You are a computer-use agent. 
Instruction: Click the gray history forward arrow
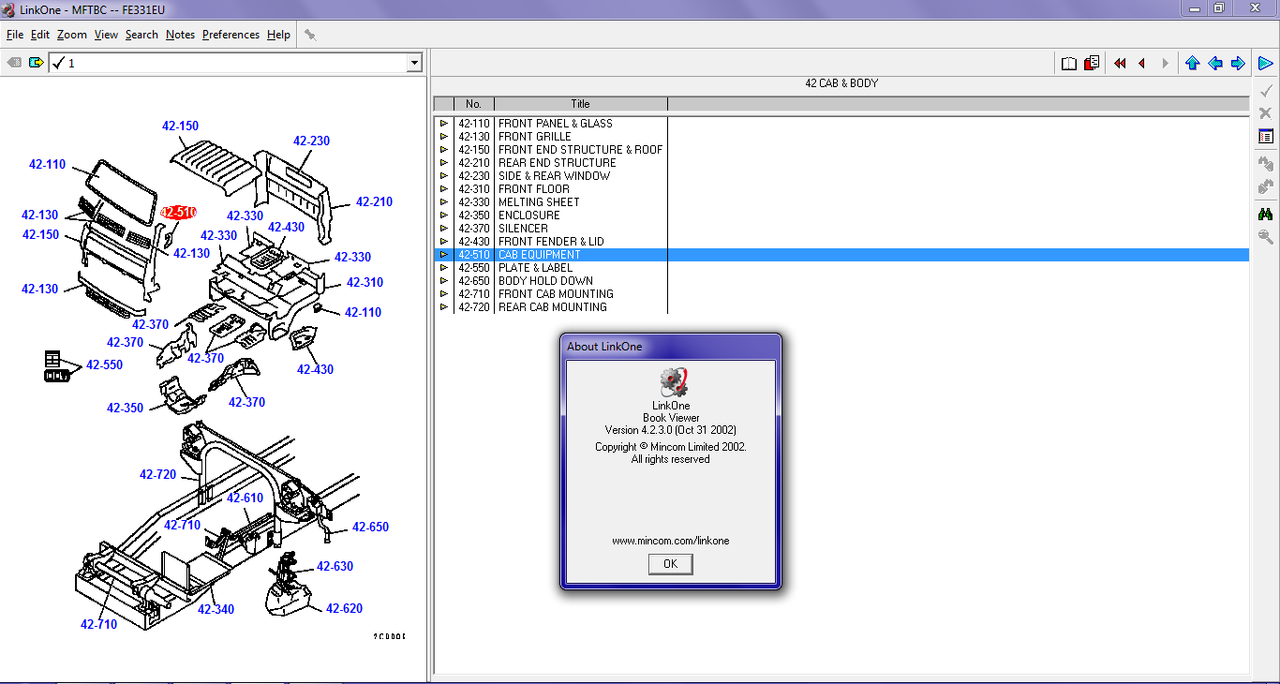pos(1165,63)
